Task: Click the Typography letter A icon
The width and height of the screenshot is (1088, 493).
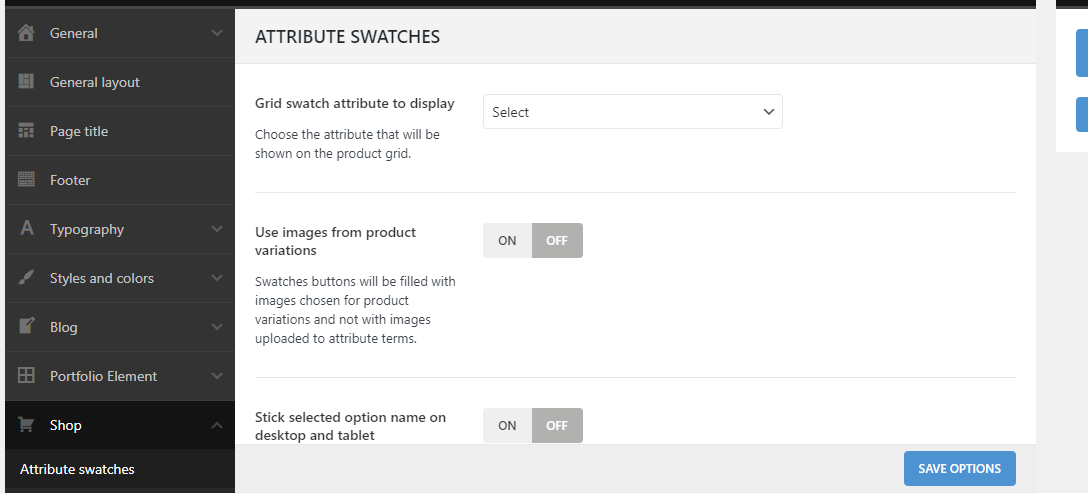Action: 27,229
